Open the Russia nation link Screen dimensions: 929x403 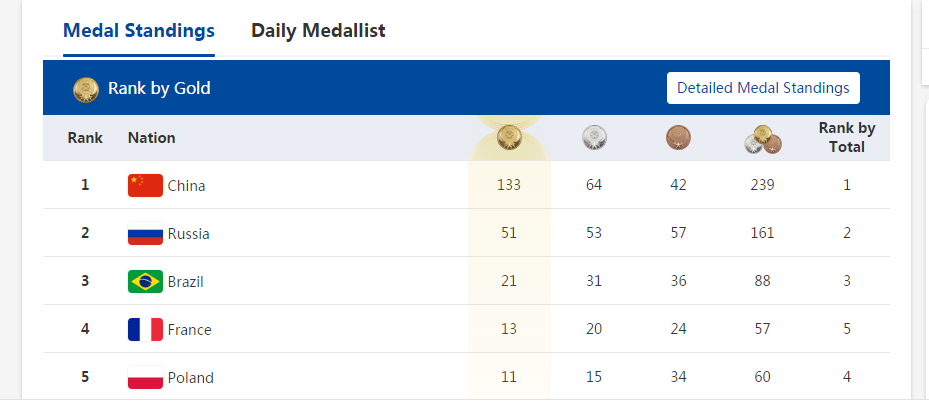[189, 233]
